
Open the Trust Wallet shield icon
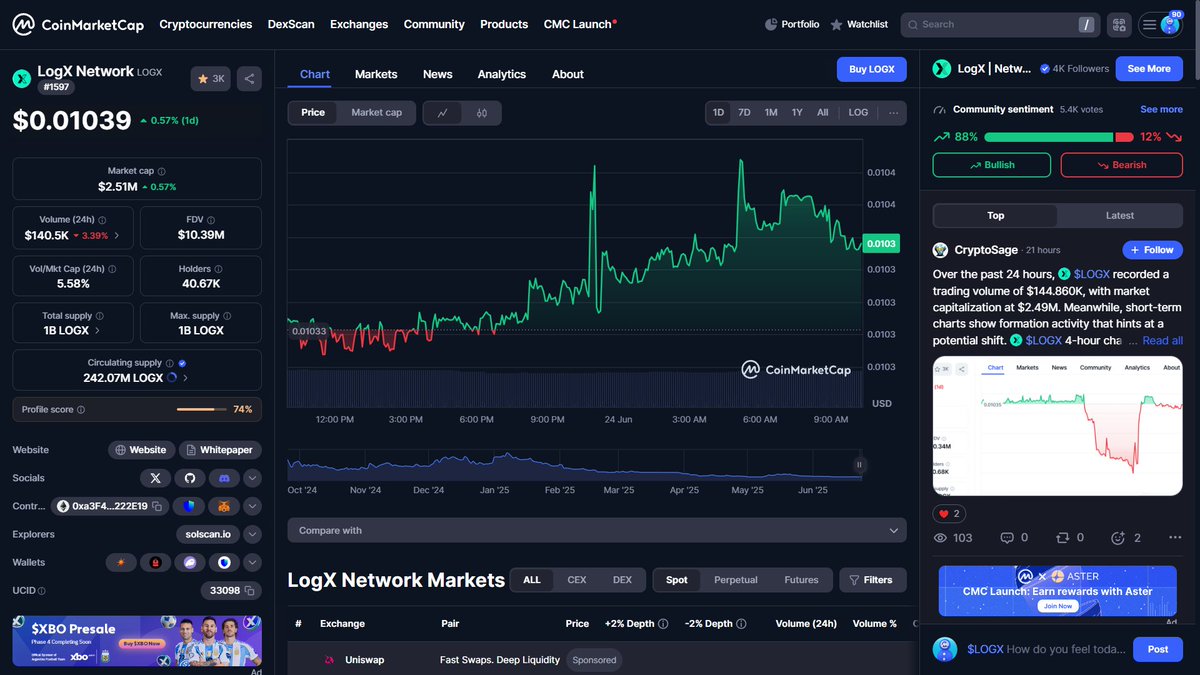224,562
